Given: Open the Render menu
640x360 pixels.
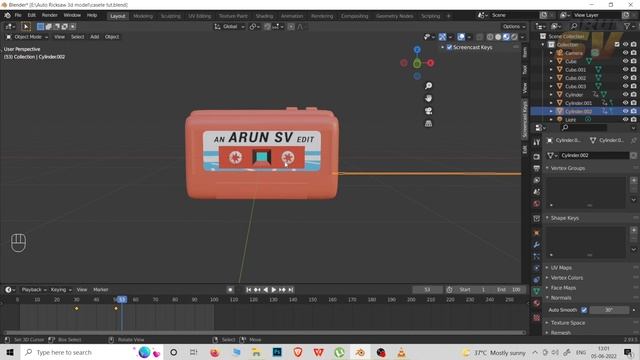Looking at the screenshot, I should [x=50, y=16].
